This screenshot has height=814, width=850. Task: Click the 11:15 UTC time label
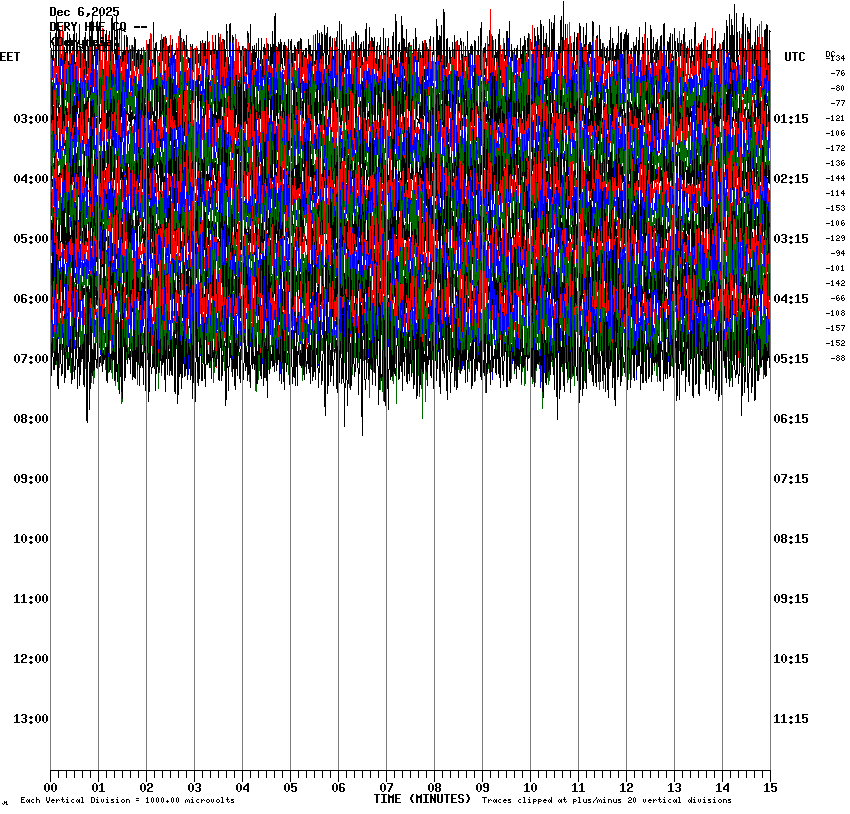(791, 719)
